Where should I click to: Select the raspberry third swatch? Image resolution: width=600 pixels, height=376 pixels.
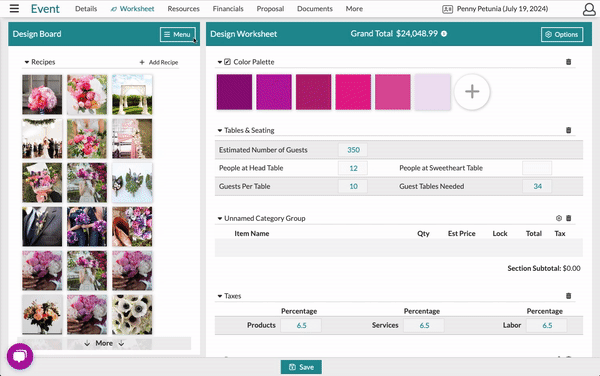pos(313,92)
